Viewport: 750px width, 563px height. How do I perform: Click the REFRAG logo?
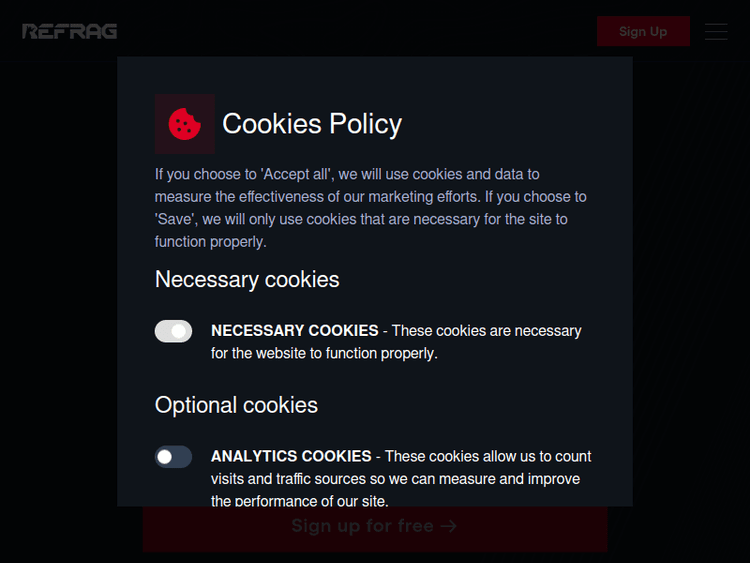[x=70, y=31]
